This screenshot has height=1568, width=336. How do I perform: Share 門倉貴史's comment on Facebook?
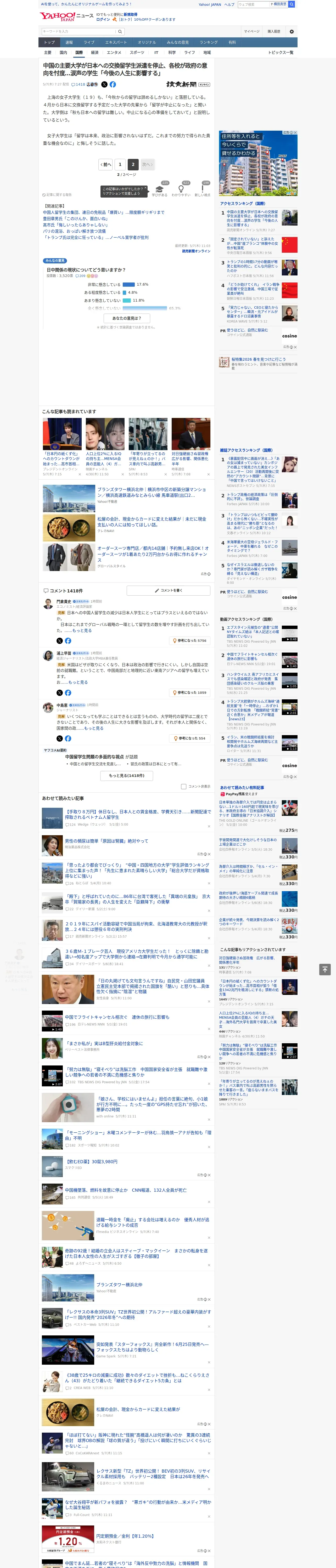[x=68, y=641]
